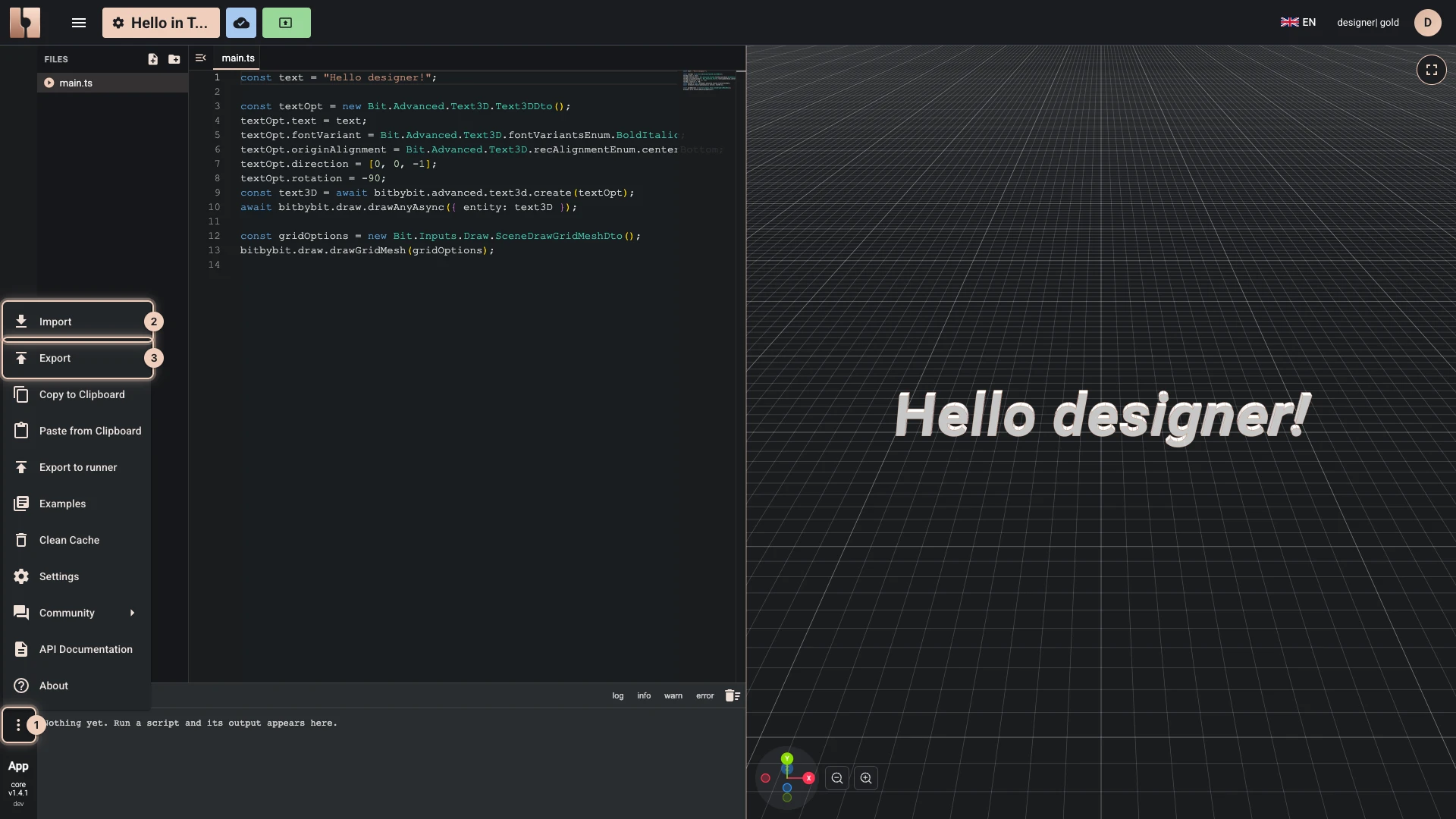Click the code minimap preview
This screenshot has width=1456, height=819.
coord(708,80)
